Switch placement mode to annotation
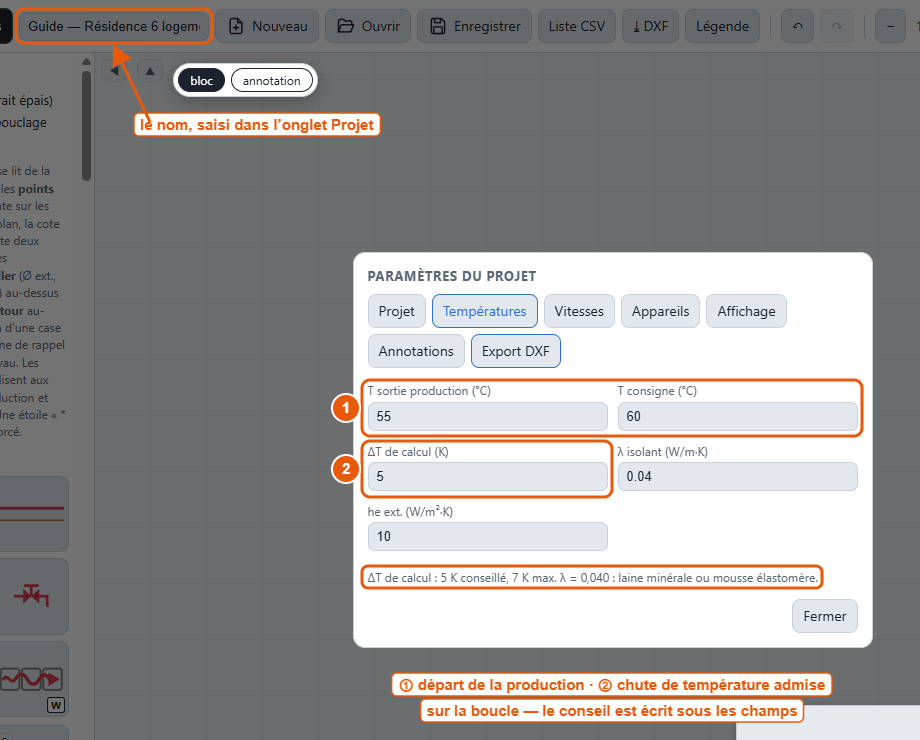Viewport: 920px width, 740px height. click(x=272, y=81)
